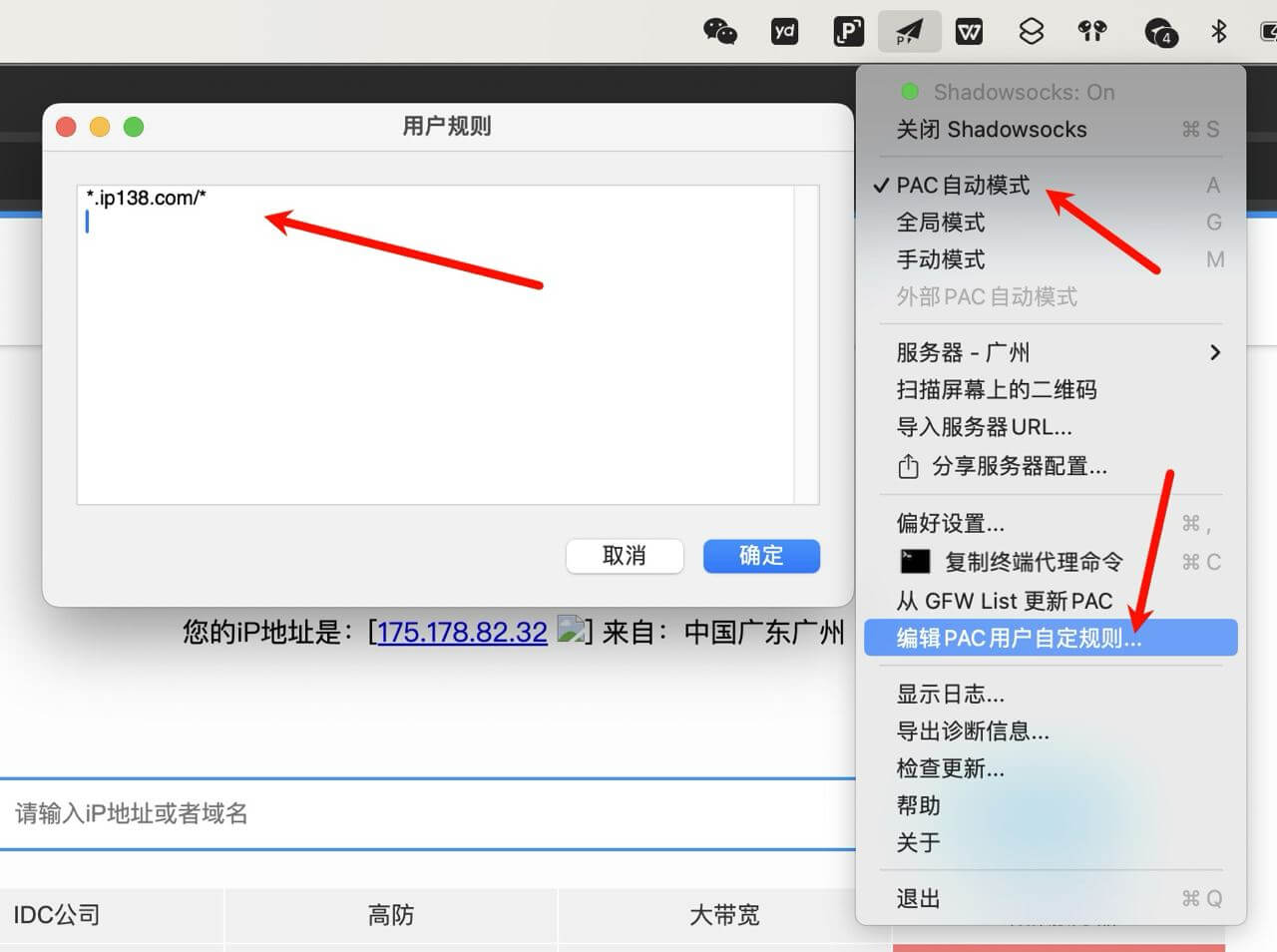Click the stacked layers menu bar icon
1277x952 pixels.
[1031, 32]
